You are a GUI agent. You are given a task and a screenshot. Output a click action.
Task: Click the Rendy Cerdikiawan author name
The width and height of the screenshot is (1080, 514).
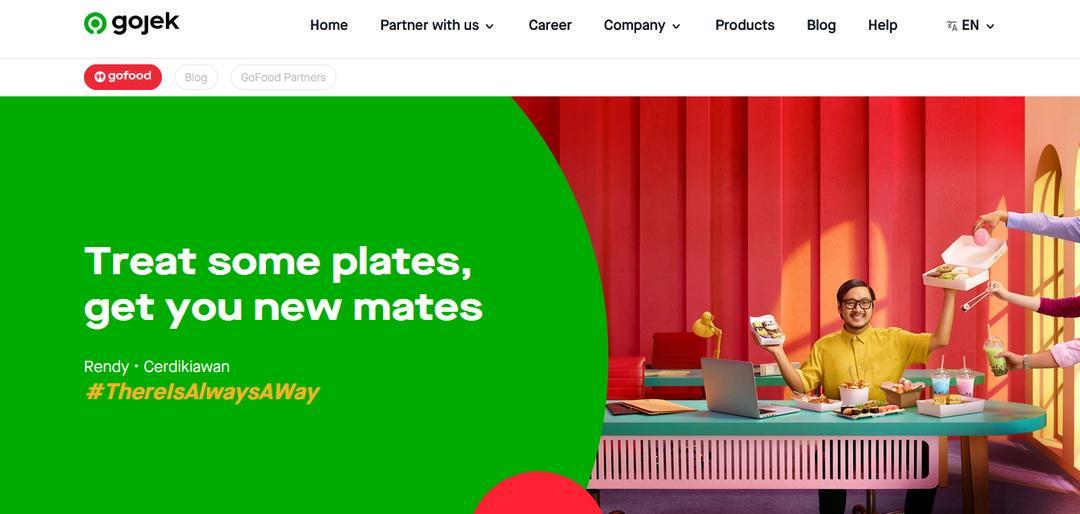(x=156, y=367)
